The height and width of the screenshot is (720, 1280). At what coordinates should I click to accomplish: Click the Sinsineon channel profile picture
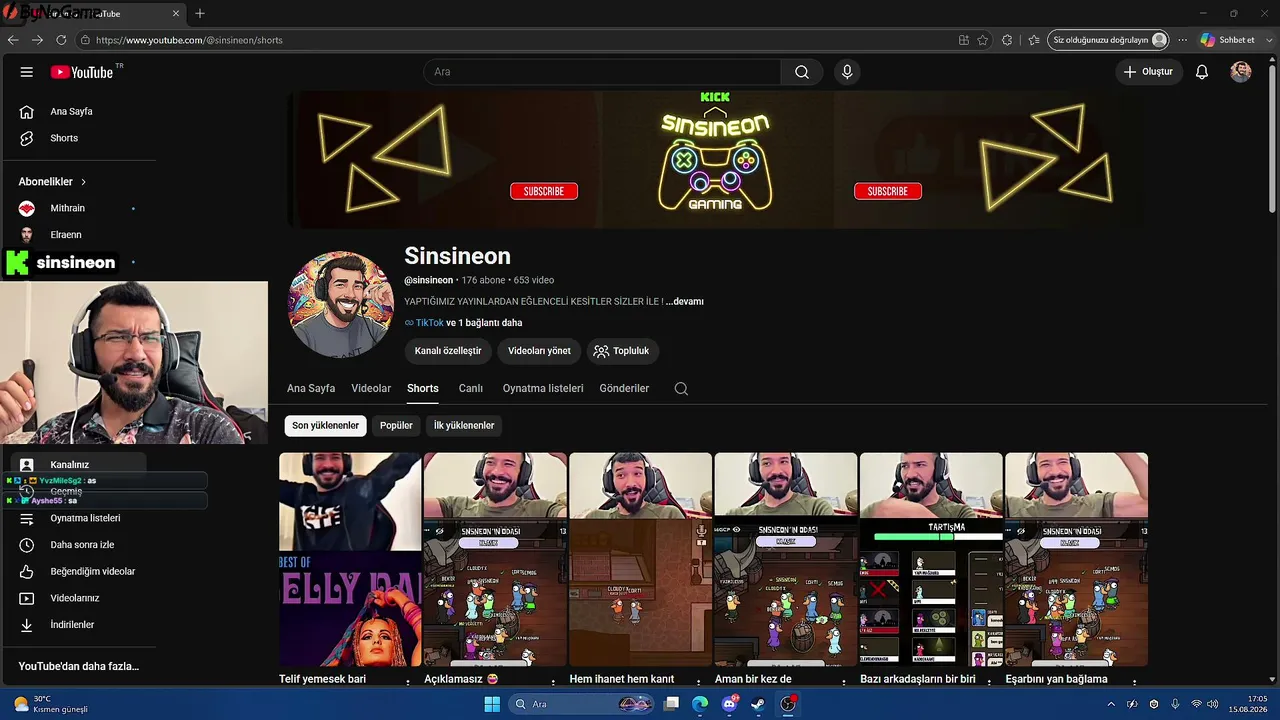pos(341,304)
